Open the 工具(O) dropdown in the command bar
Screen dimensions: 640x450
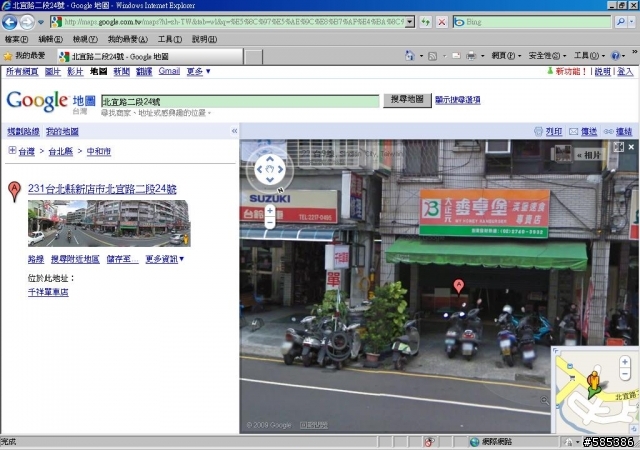[589, 56]
